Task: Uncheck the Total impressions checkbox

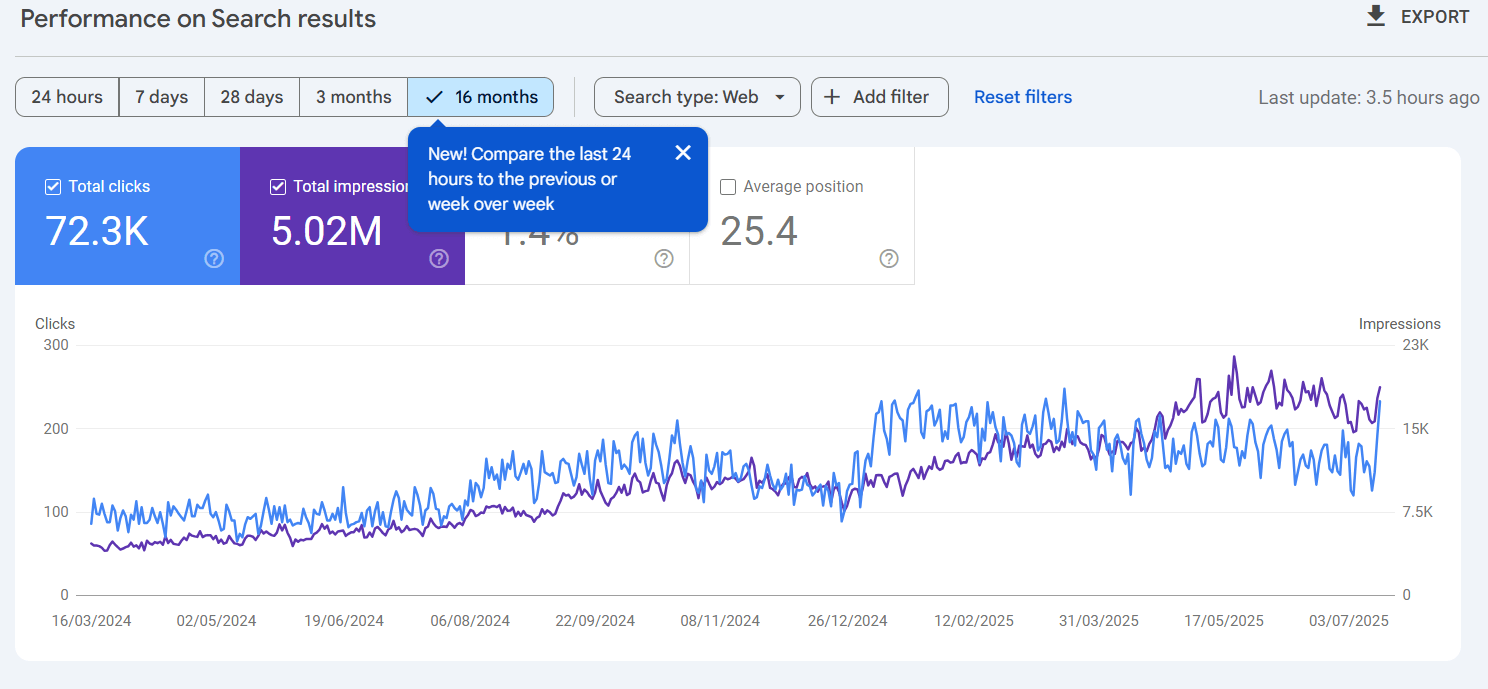Action: coord(278,187)
